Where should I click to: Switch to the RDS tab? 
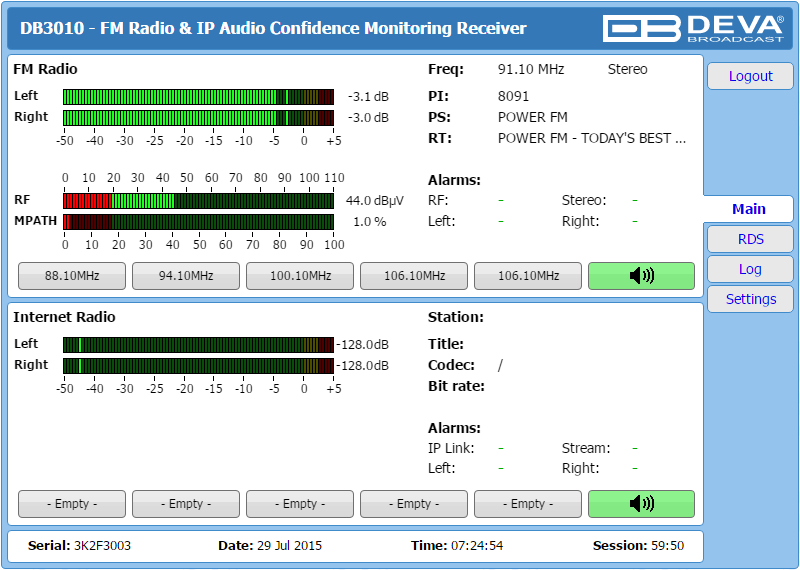pos(750,239)
